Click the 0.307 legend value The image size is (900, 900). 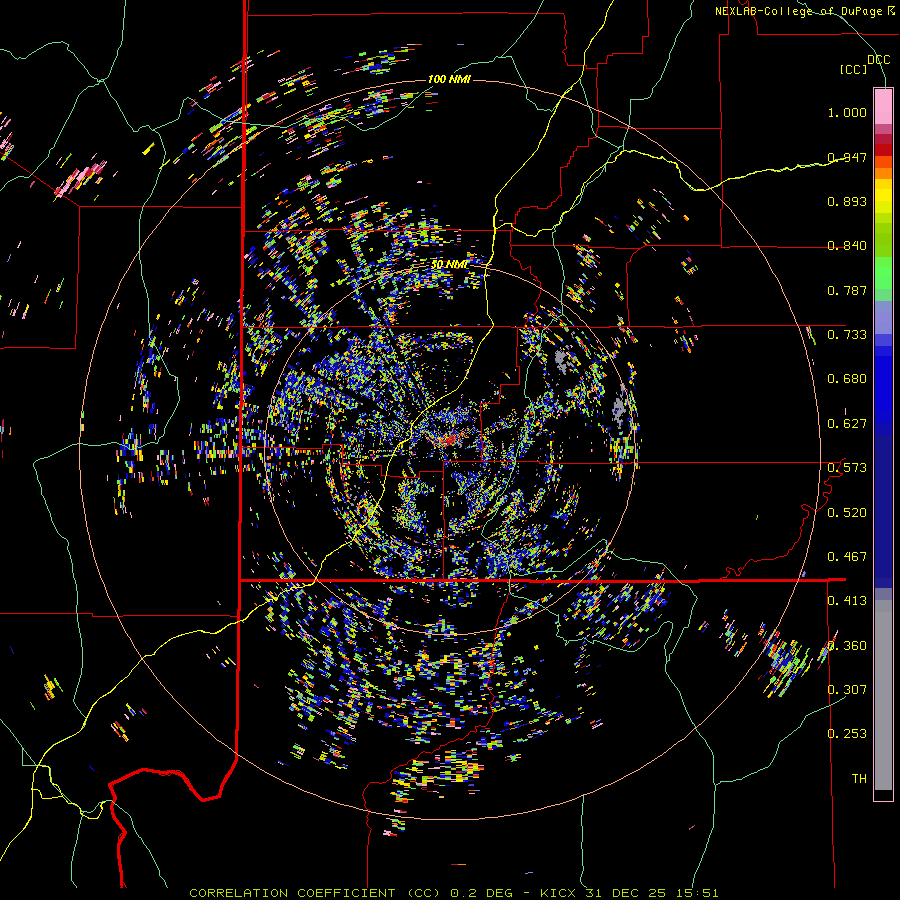(847, 689)
